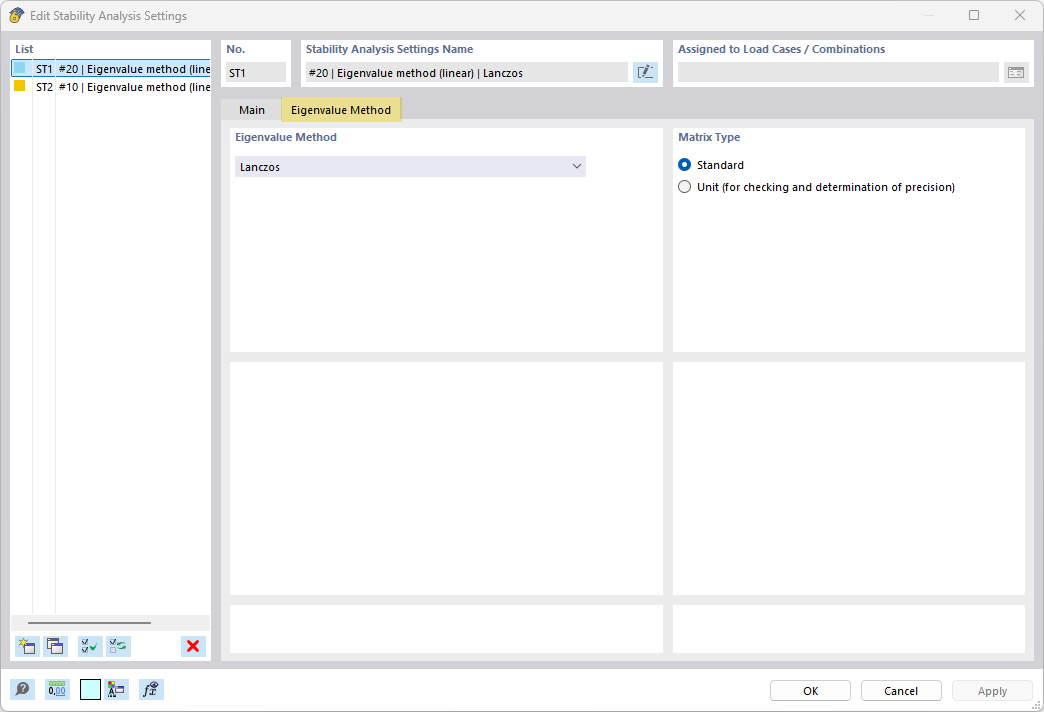The width and height of the screenshot is (1044, 712).
Task: Apply the current settings
Action: (x=991, y=690)
